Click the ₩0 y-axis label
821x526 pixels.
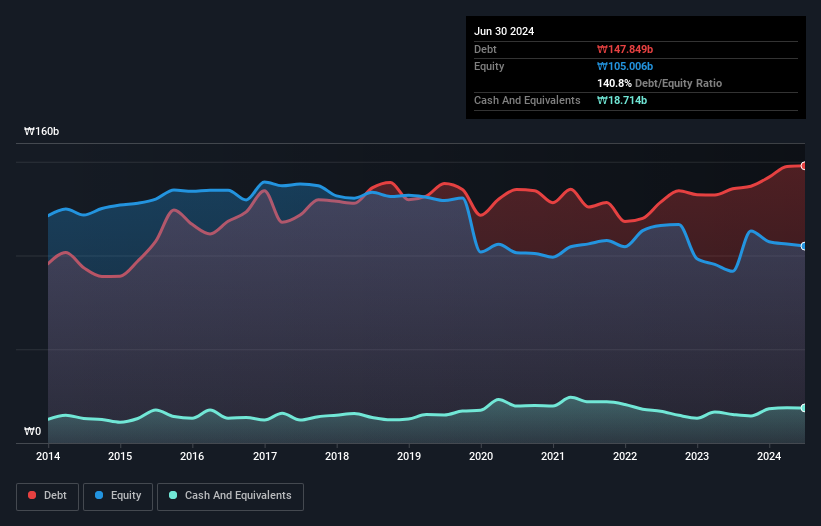click(32, 431)
